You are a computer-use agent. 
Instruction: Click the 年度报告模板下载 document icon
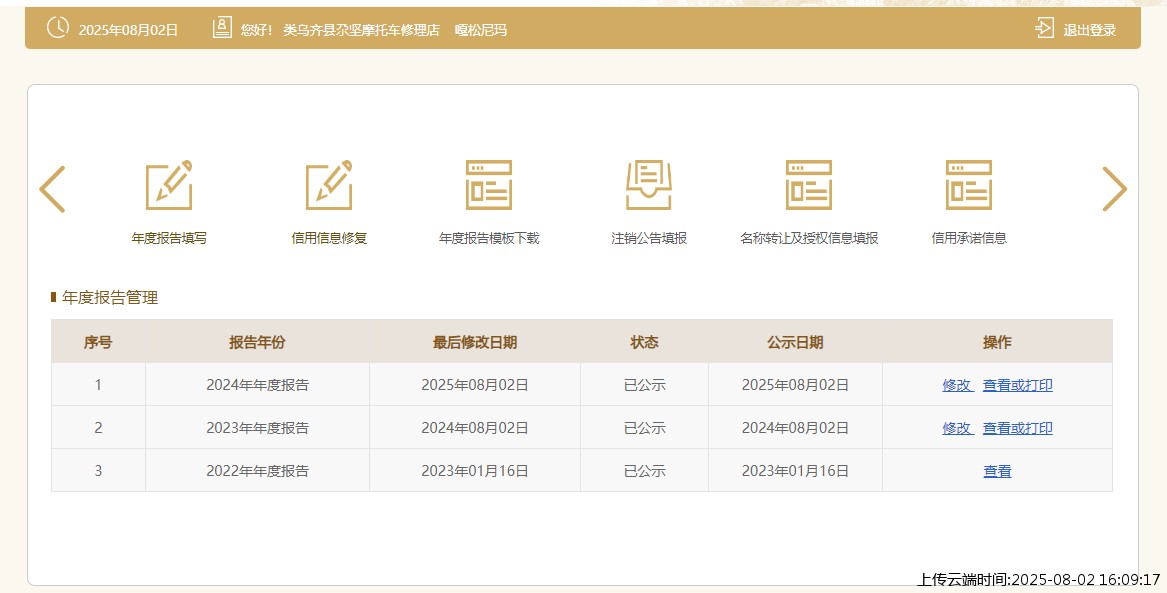pos(489,185)
